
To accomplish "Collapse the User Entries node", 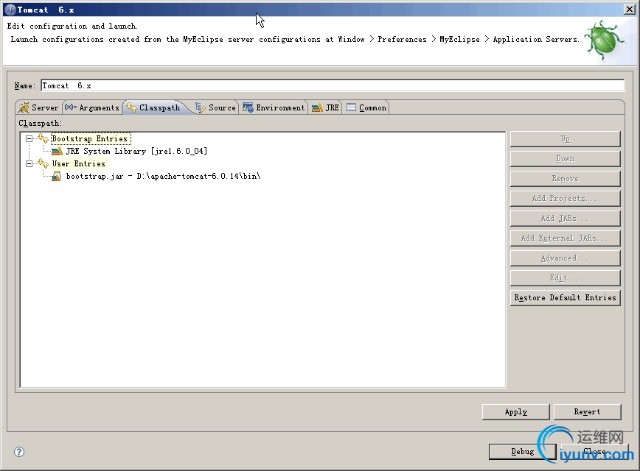I will pos(29,164).
